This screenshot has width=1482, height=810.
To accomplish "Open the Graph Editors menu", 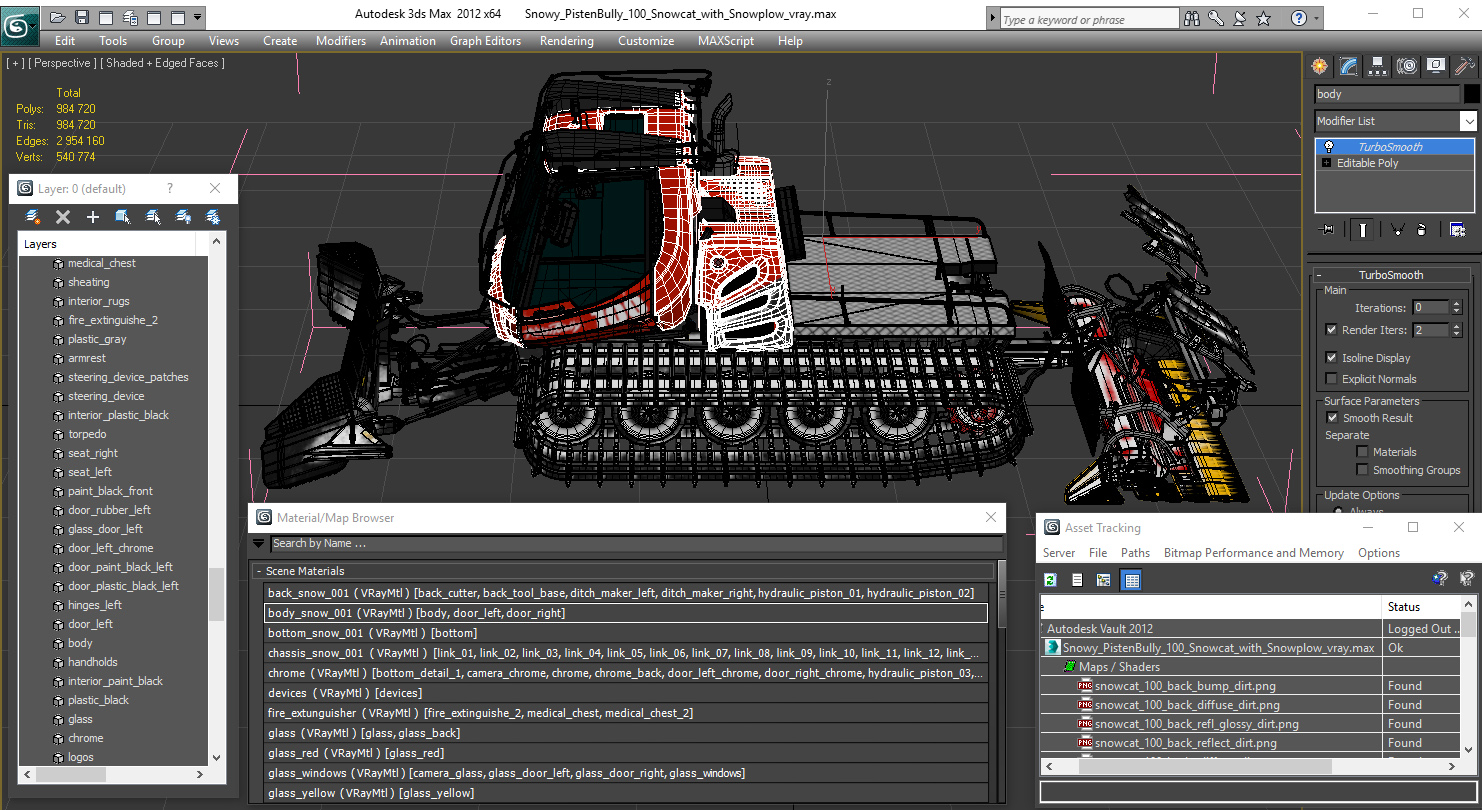I will [485, 41].
